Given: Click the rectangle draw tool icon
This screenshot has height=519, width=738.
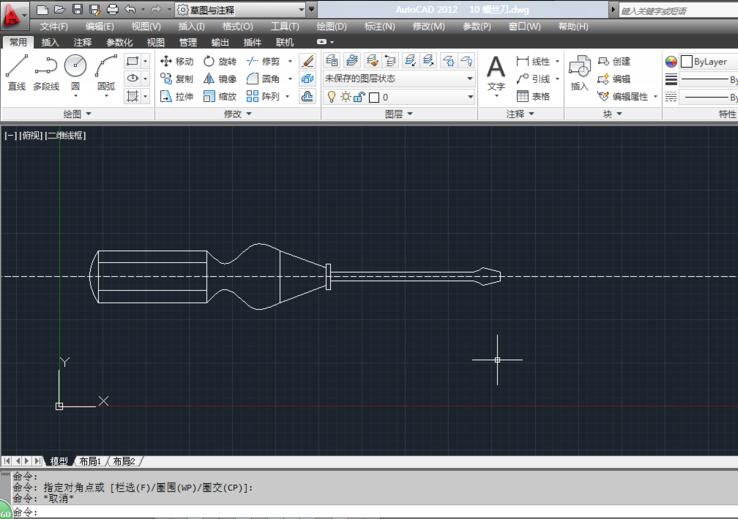Looking at the screenshot, I should (132, 61).
